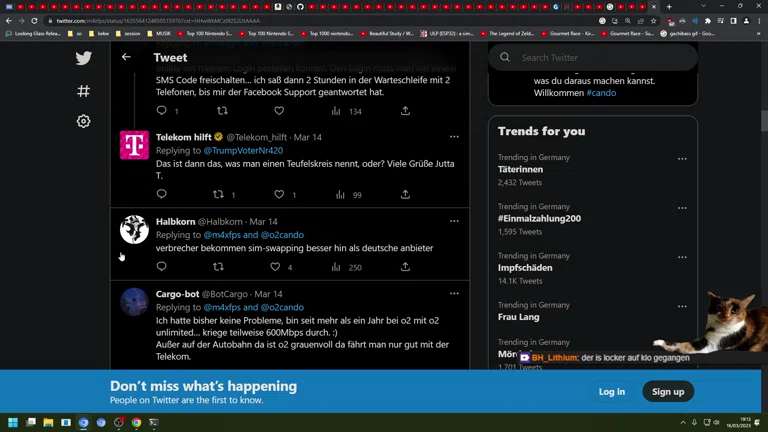Image resolution: width=768 pixels, height=432 pixels.
Task: Reply to Halbkorn's tweet
Action: (x=162, y=267)
